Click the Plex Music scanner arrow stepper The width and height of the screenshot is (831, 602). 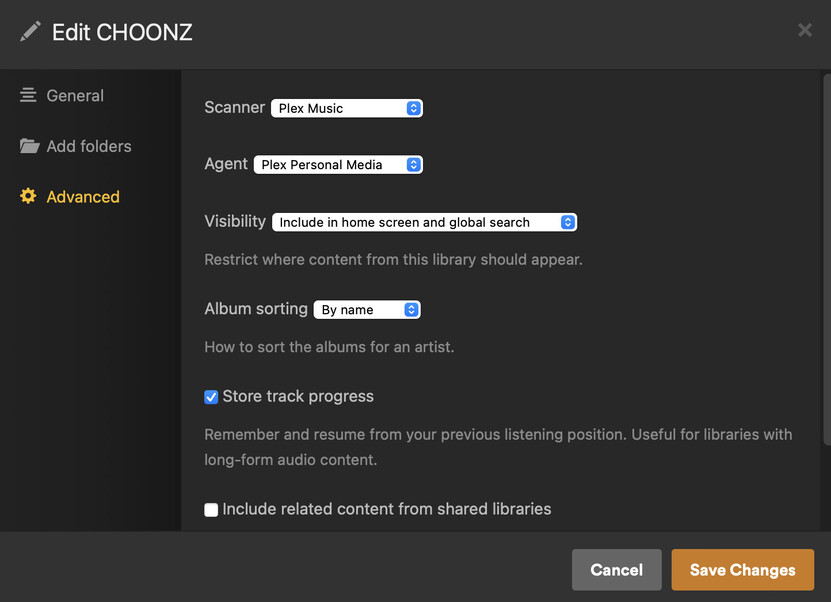tap(413, 108)
